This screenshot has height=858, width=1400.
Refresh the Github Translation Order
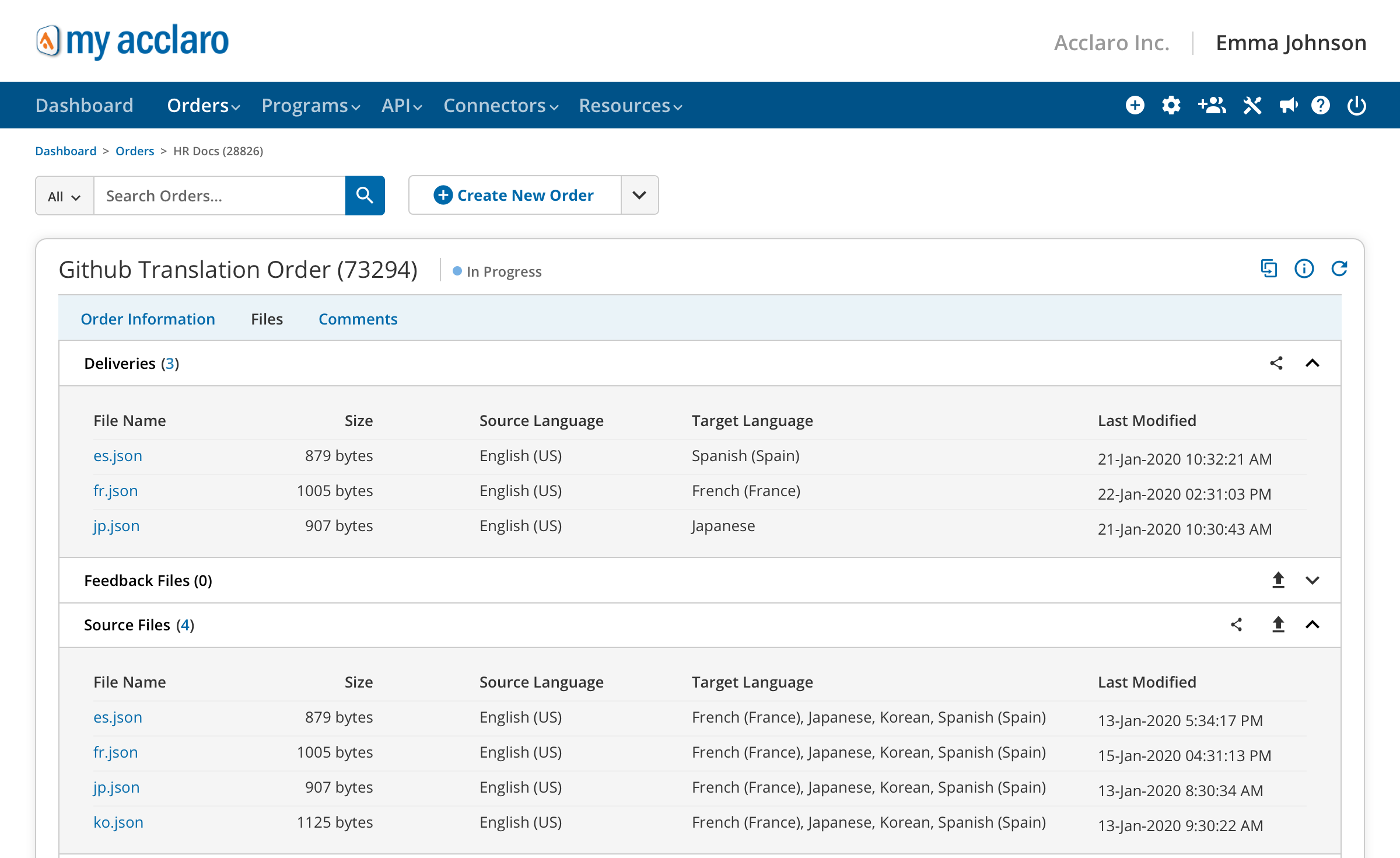1339,268
